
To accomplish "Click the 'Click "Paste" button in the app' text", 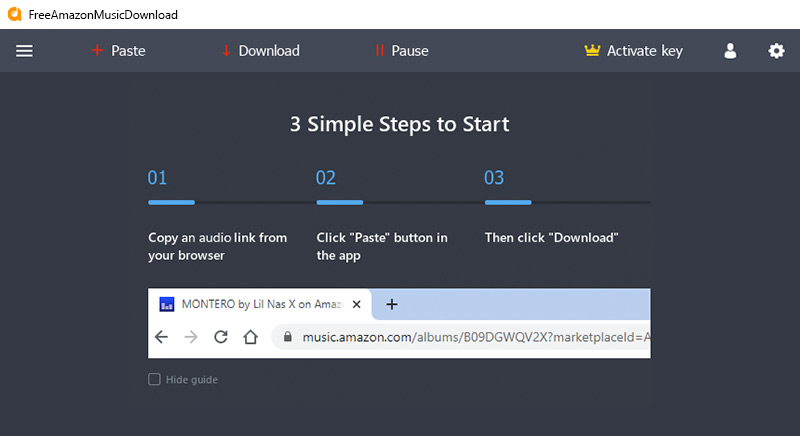I will click(382, 246).
